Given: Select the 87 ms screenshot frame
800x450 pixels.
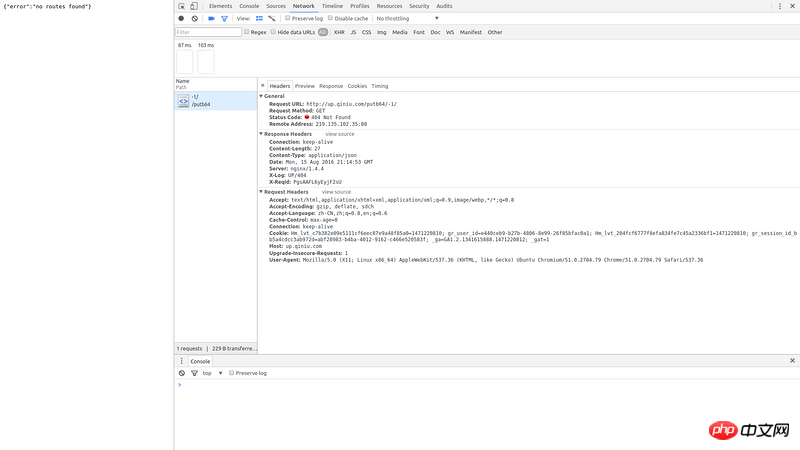Looking at the screenshot, I should 185,62.
